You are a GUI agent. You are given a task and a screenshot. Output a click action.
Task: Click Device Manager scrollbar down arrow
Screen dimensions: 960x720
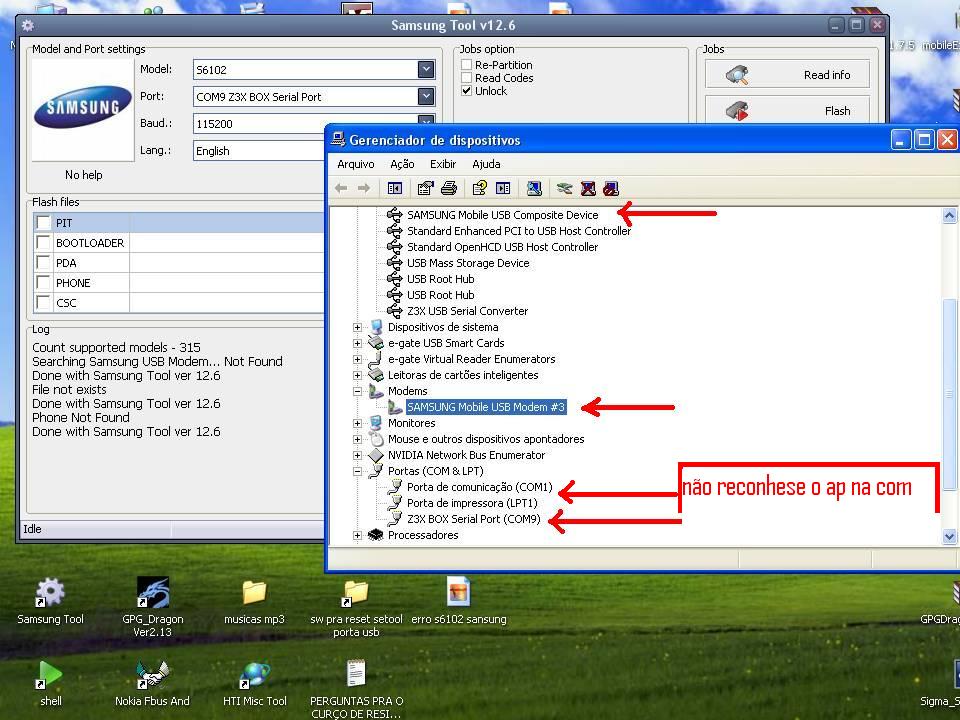[949, 537]
